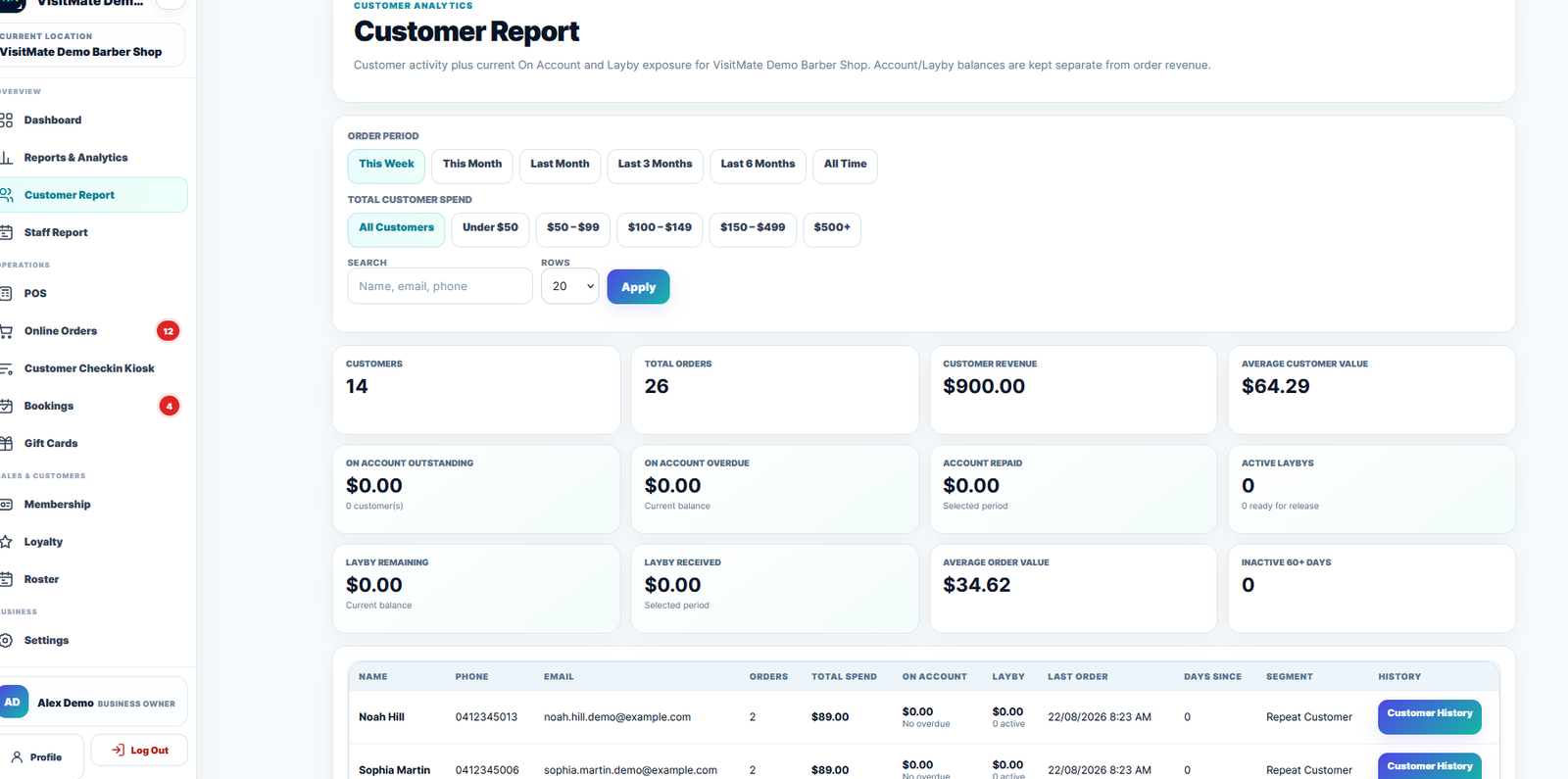The height and width of the screenshot is (779, 1568).
Task: Open Customer History for Noah Hill
Action: coord(1429,716)
